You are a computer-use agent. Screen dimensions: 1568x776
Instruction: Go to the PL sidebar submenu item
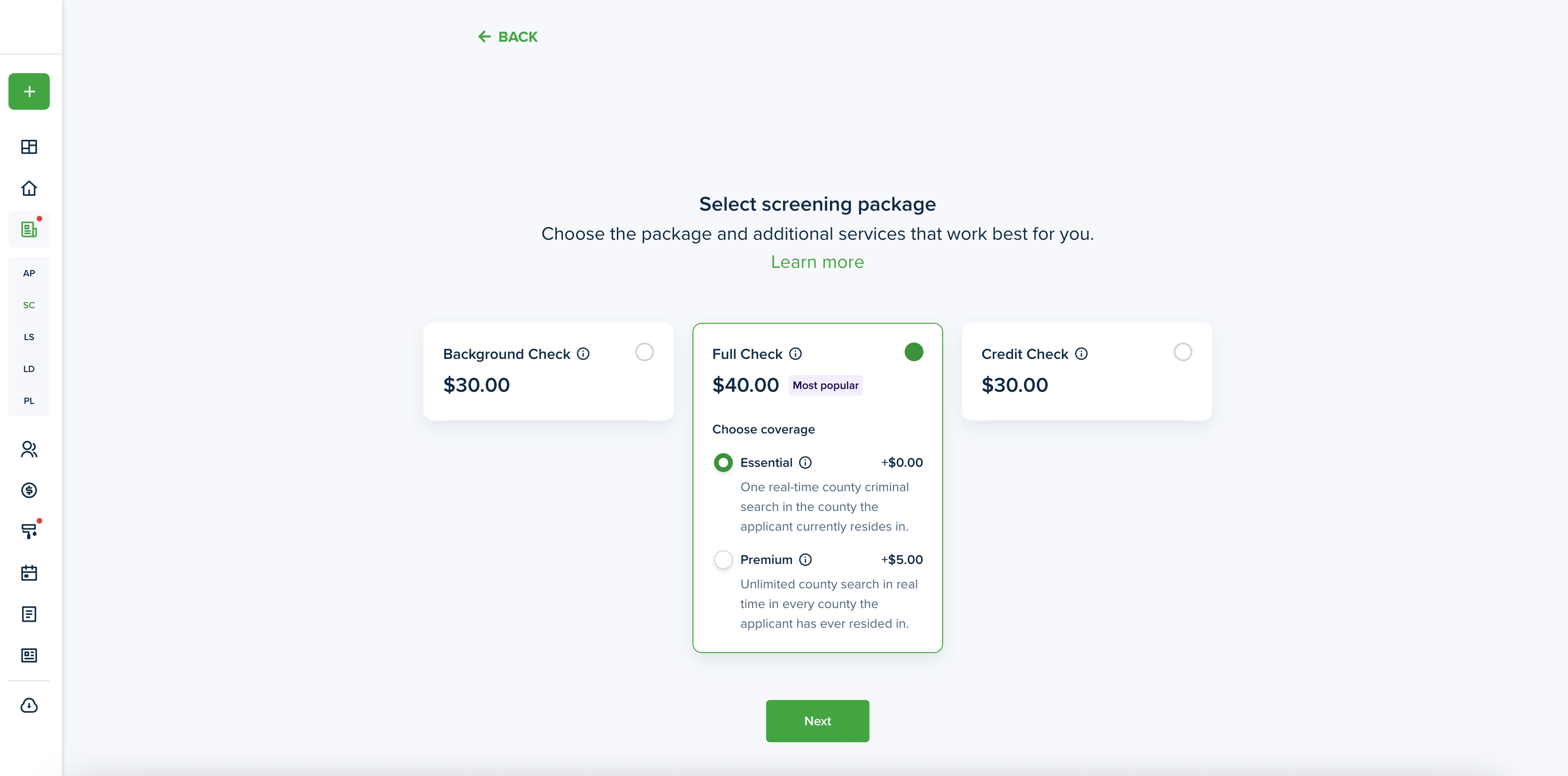point(29,401)
